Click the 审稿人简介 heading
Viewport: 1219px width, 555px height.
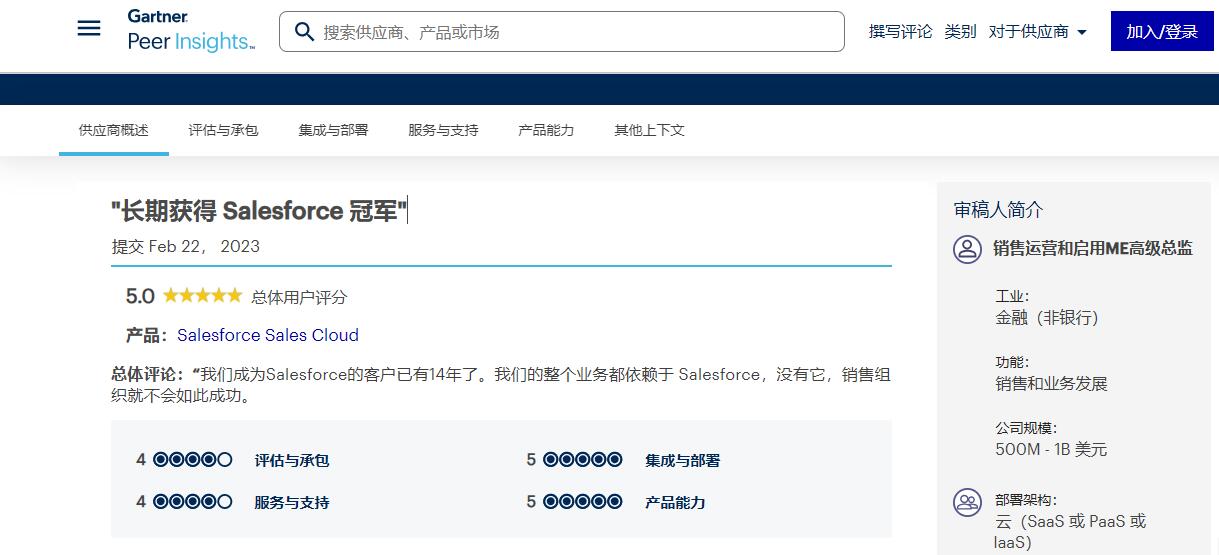(x=998, y=210)
